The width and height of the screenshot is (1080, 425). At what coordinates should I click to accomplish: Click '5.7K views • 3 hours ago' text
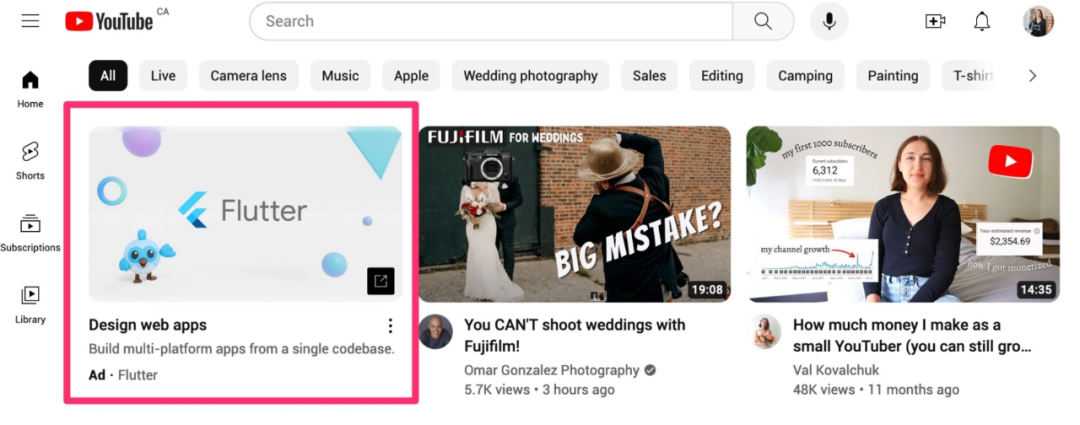[539, 390]
